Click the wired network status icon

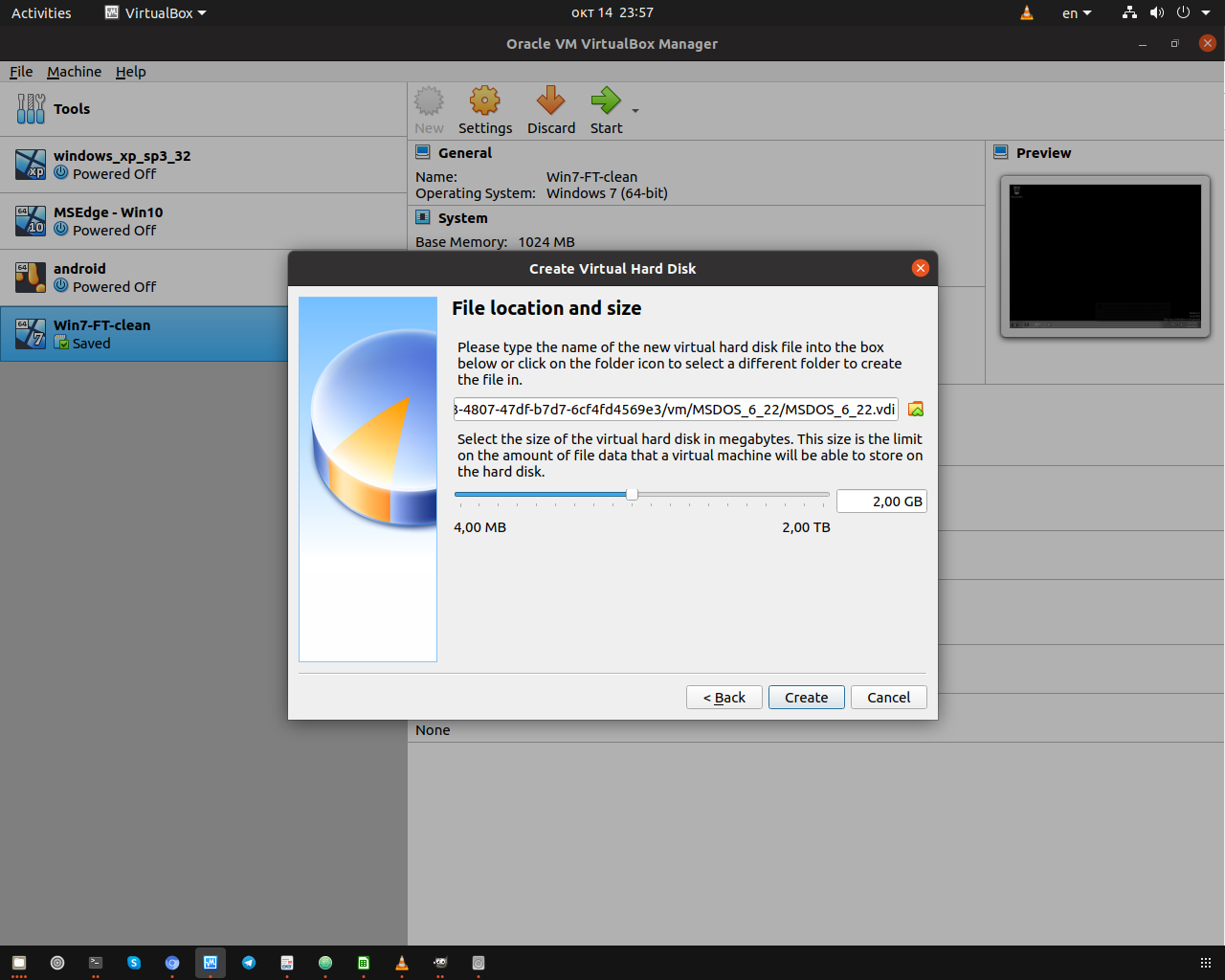[x=1130, y=12]
